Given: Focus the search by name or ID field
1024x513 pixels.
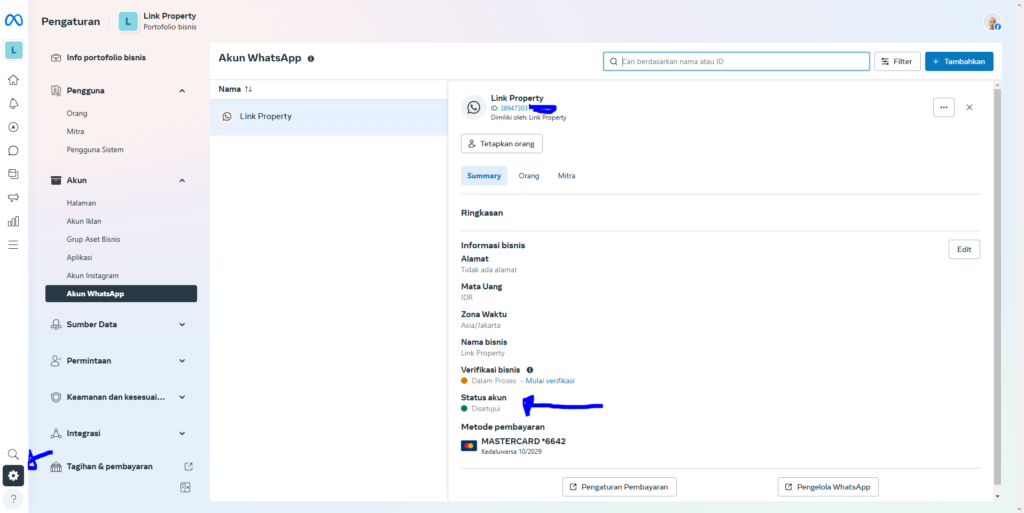Looking at the screenshot, I should coord(737,61).
